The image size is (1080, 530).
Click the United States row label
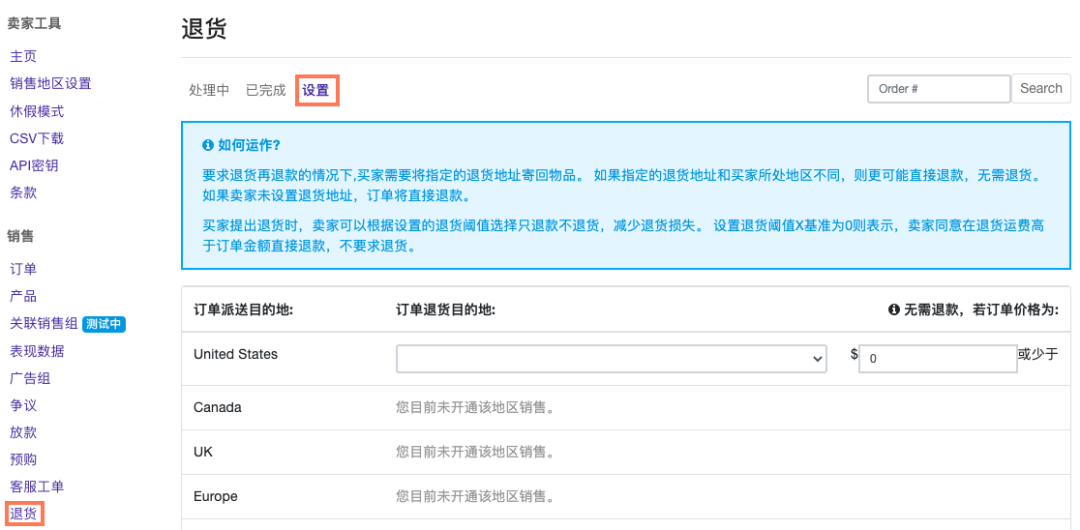click(236, 354)
